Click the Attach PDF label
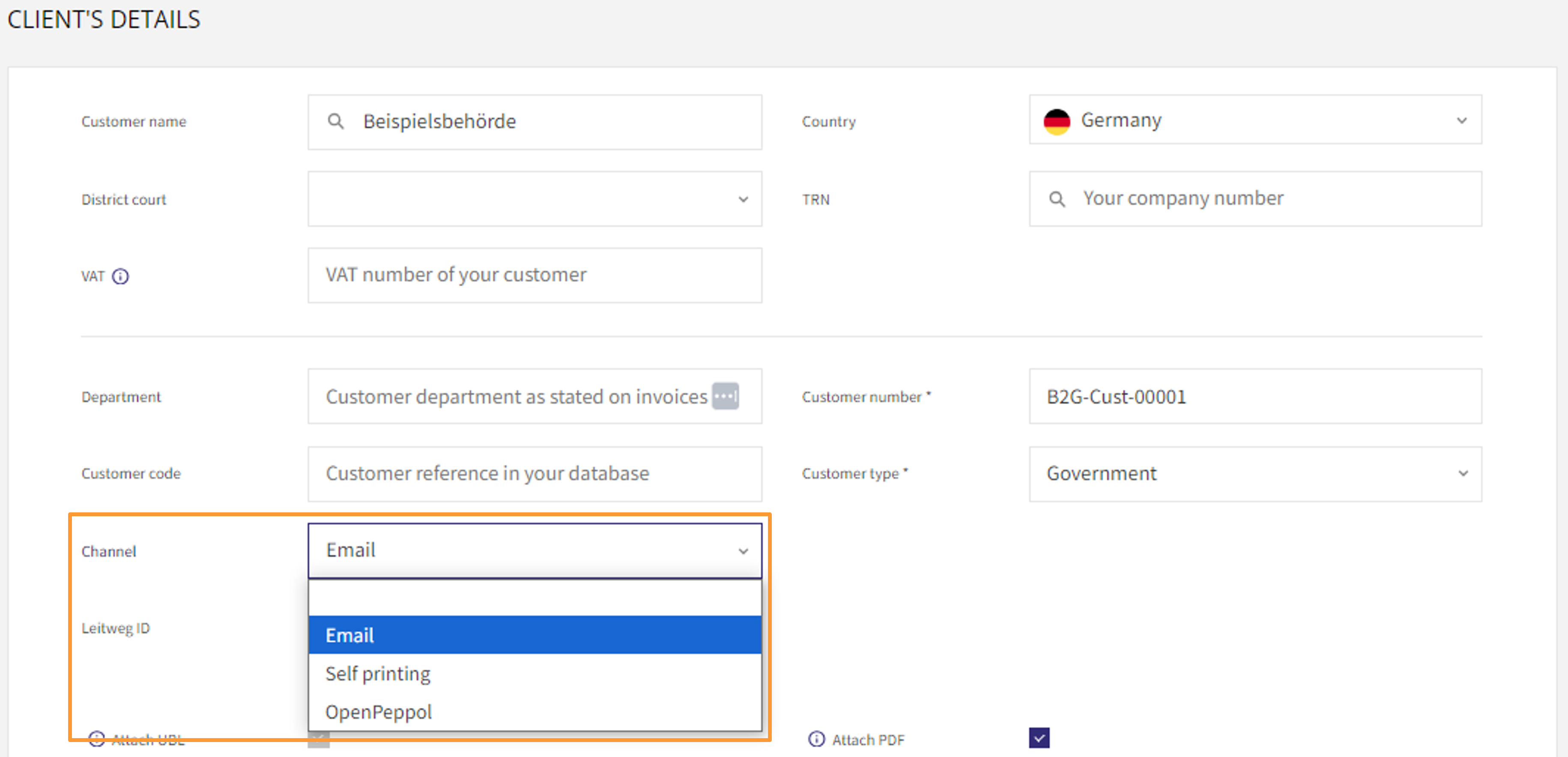The image size is (1568, 757). 868,739
